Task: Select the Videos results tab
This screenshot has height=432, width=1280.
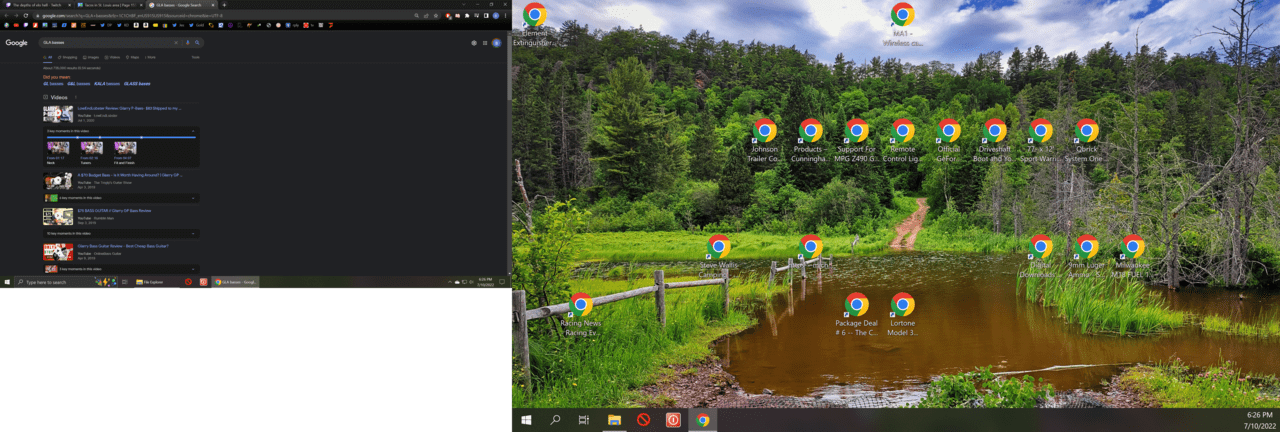Action: coord(113,57)
